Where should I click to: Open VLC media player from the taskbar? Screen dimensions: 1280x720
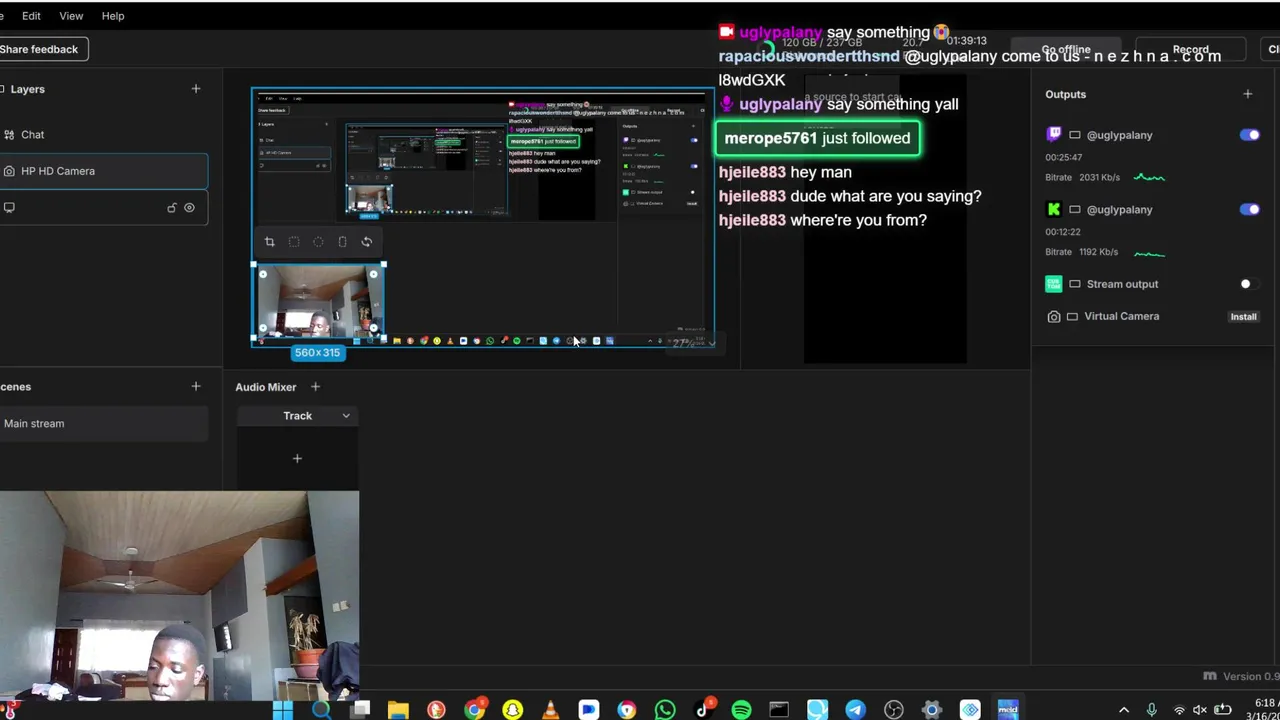pos(550,710)
